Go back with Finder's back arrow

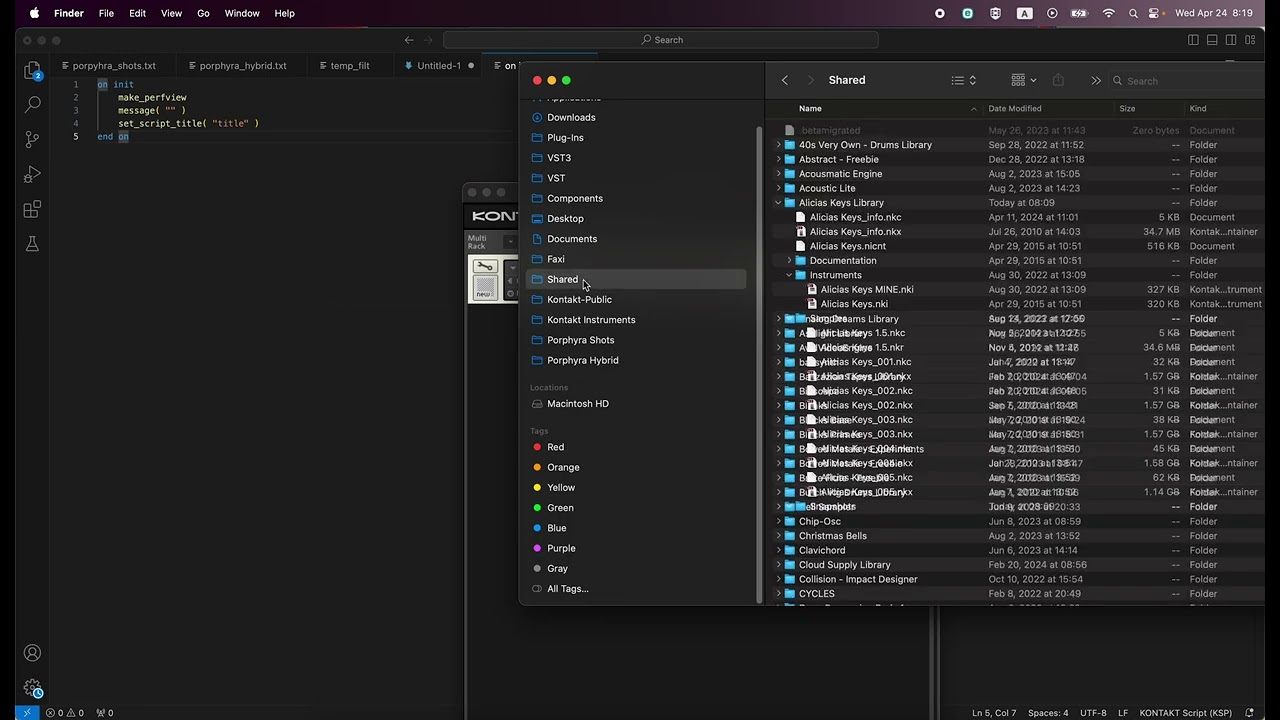coord(785,80)
